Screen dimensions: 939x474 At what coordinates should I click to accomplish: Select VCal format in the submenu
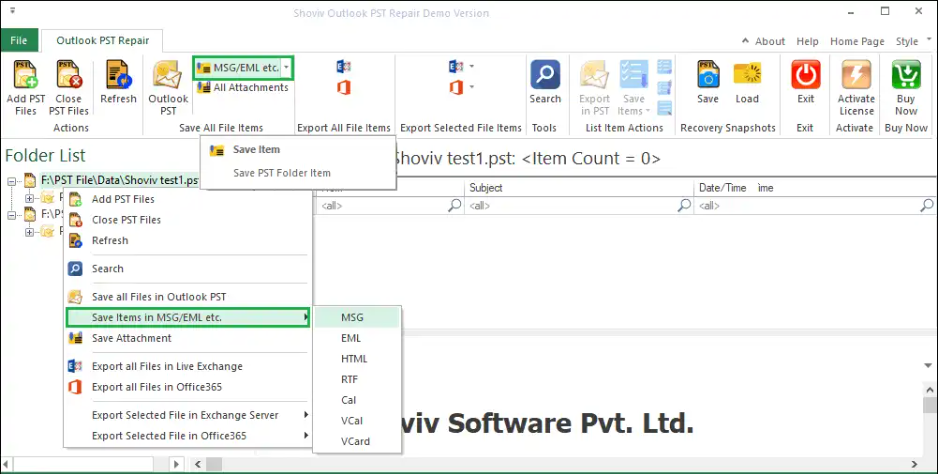(x=357, y=421)
